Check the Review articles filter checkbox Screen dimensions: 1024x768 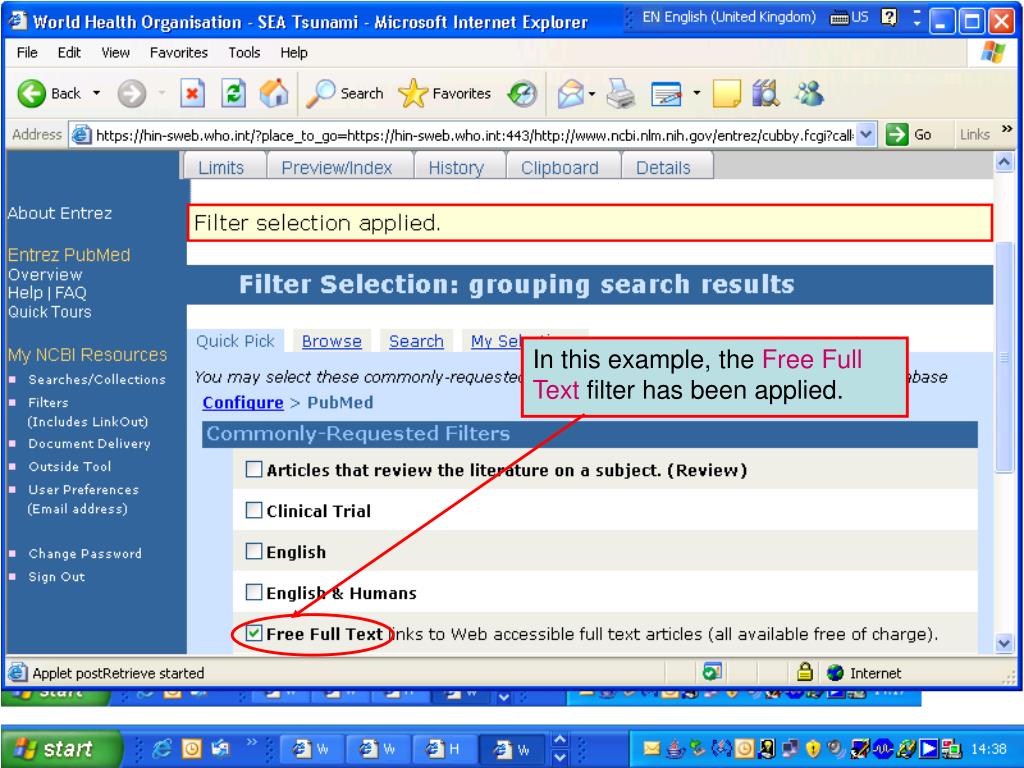tap(253, 470)
